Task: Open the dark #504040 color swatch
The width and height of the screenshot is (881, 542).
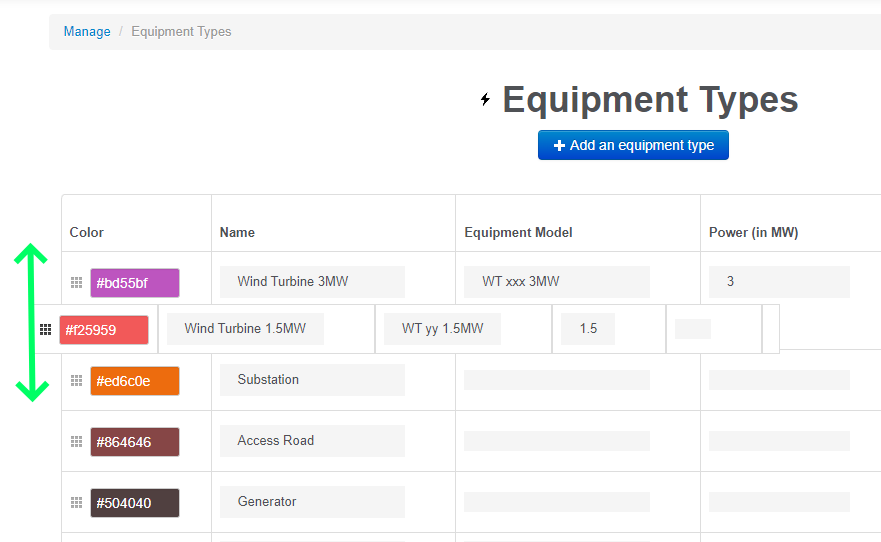Action: [134, 503]
